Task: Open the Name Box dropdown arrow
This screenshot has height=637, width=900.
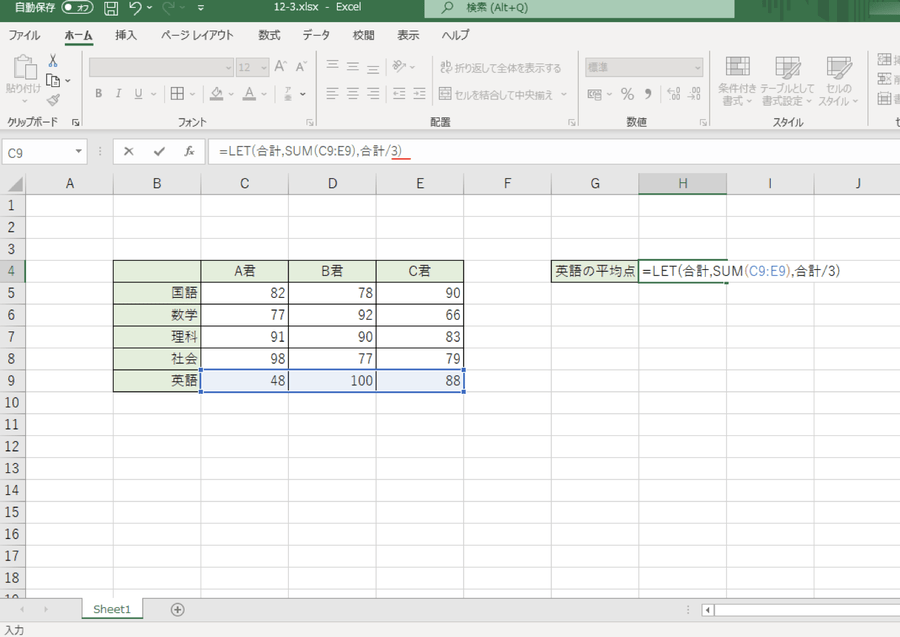Action: [x=79, y=152]
